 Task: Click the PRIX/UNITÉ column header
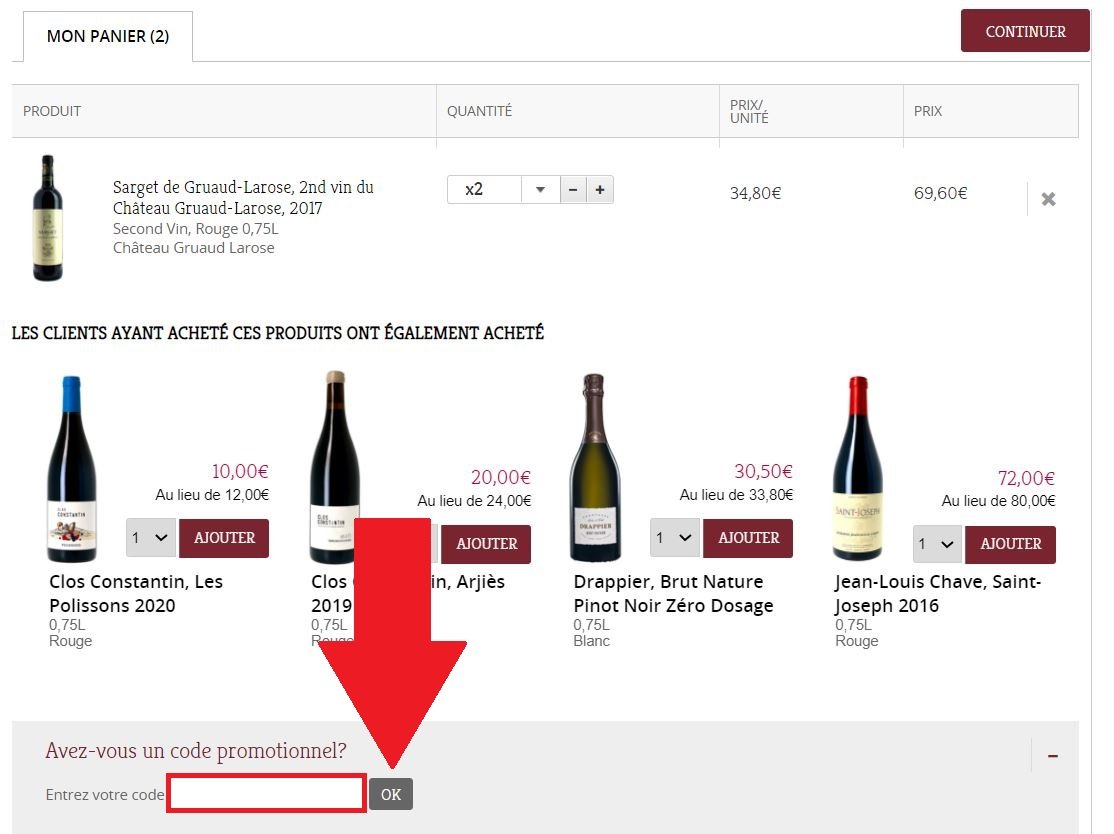[749, 112]
